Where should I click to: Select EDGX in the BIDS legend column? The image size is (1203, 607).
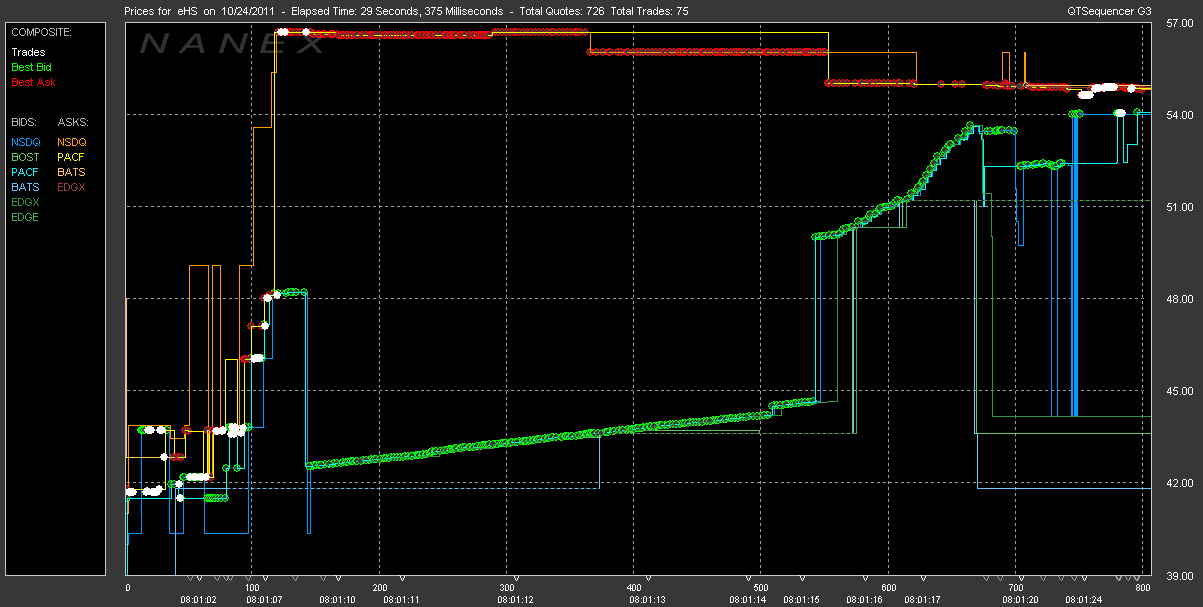tap(26, 202)
